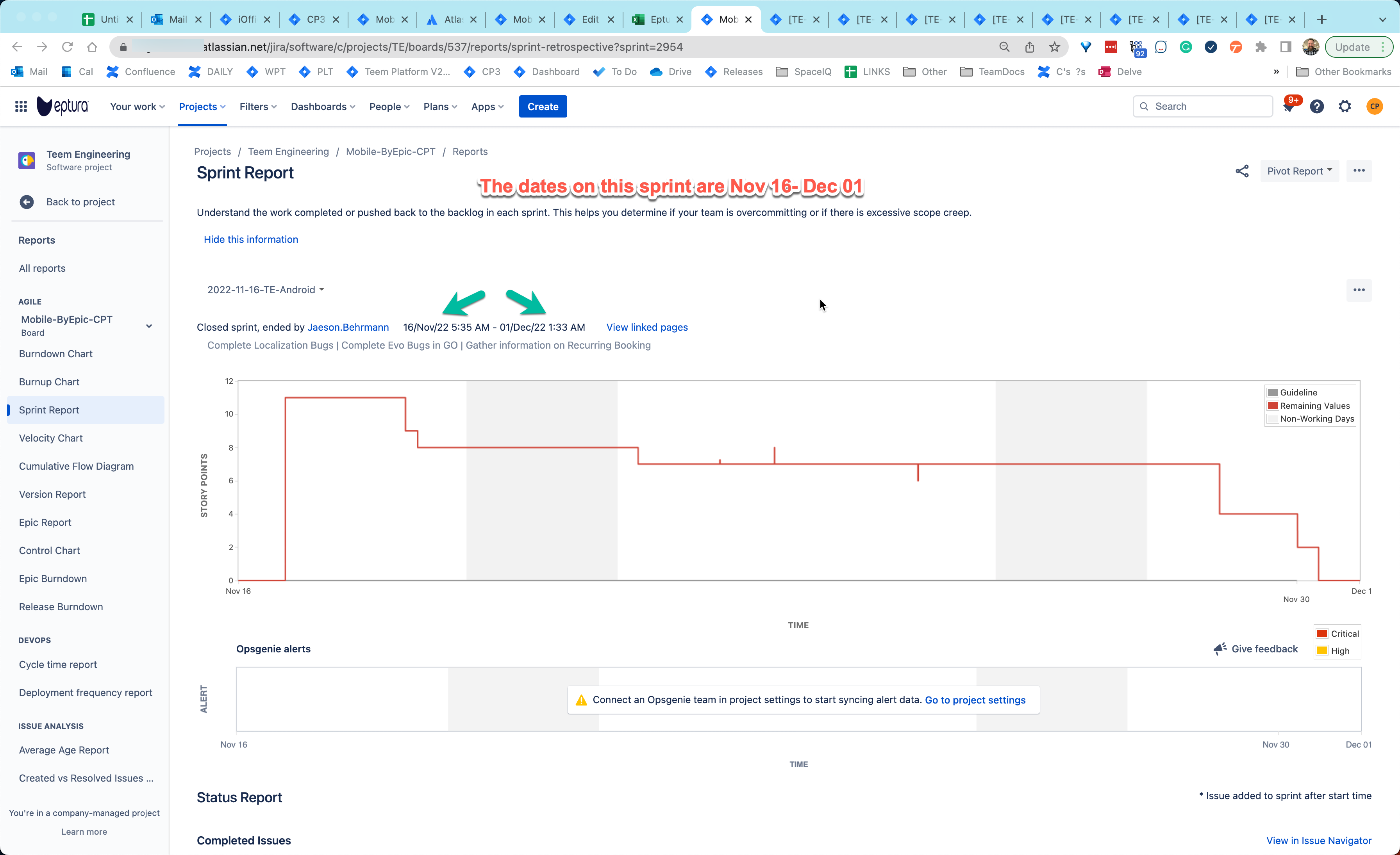
Task: Bookmark this page with the star icon
Action: [1055, 47]
